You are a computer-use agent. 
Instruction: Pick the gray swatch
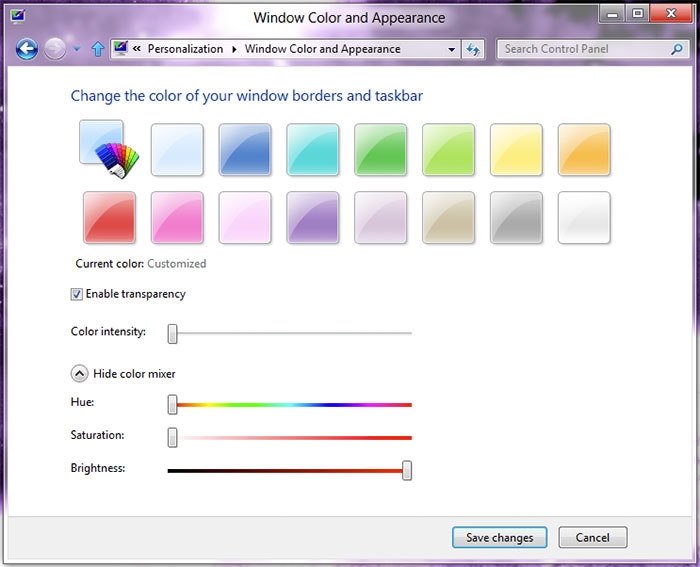coord(517,217)
